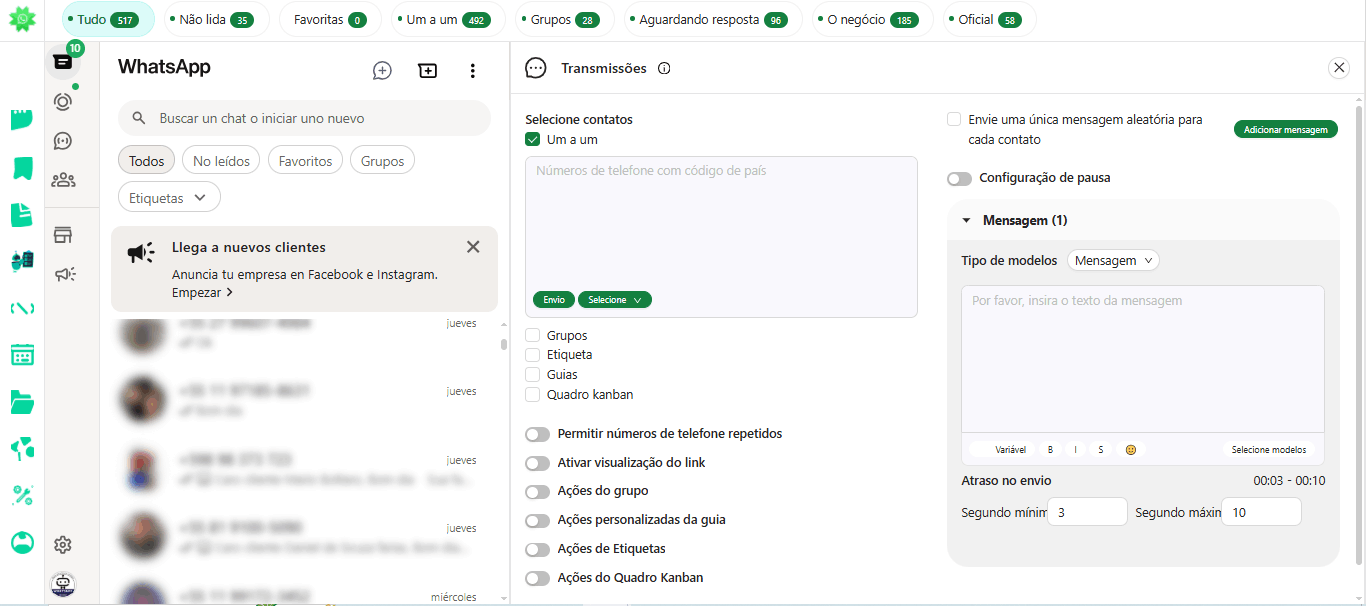The height and width of the screenshot is (606, 1366).
Task: Click the green user profile circle icon
Action: coord(22,542)
